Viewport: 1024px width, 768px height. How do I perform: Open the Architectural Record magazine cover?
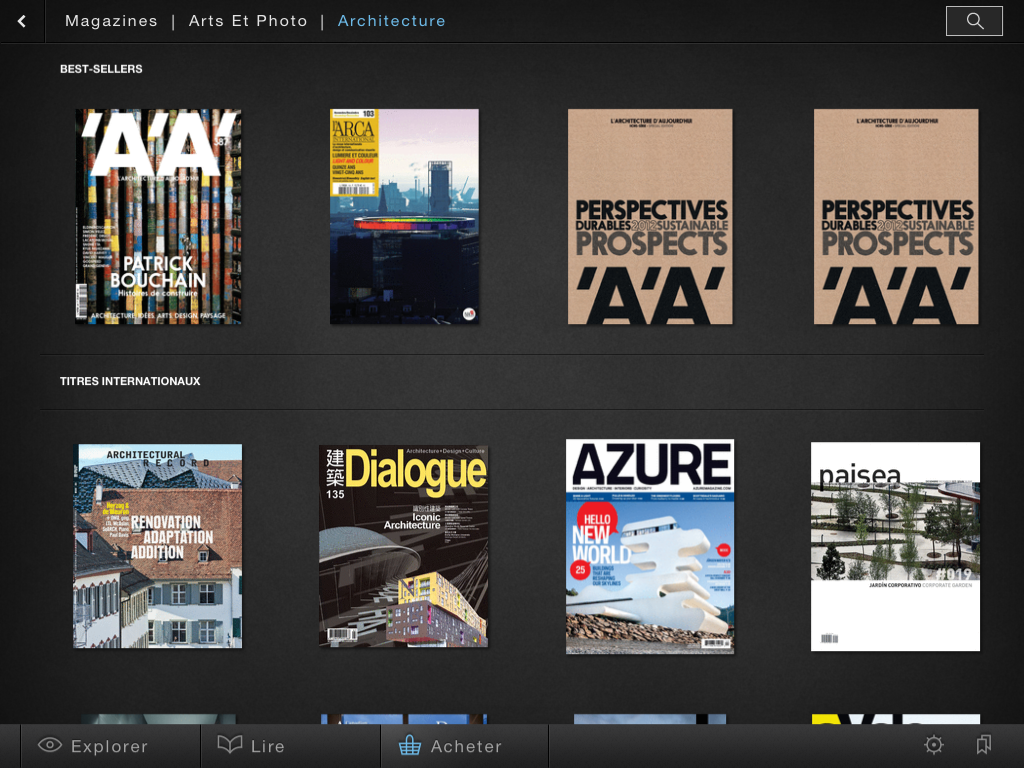pos(158,546)
